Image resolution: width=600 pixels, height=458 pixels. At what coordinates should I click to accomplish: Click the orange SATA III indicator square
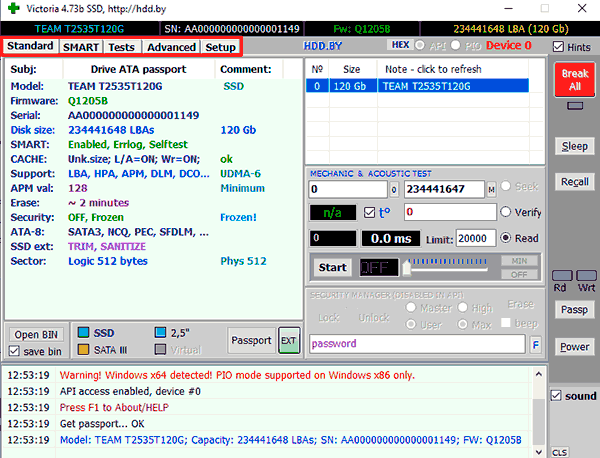tap(83, 349)
